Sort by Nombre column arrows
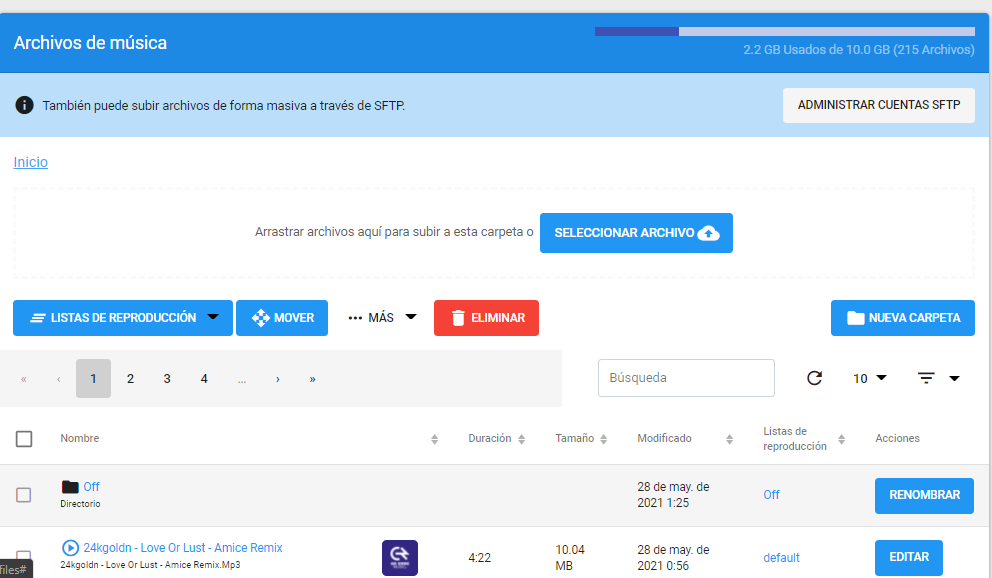This screenshot has height=578, width=992. [x=435, y=439]
